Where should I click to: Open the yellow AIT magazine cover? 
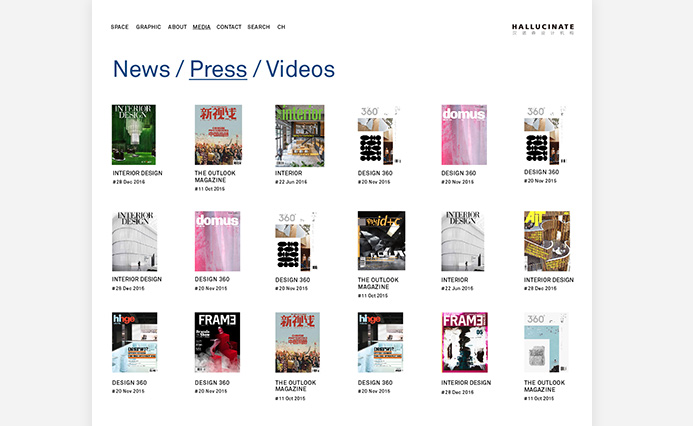[x=547, y=241]
